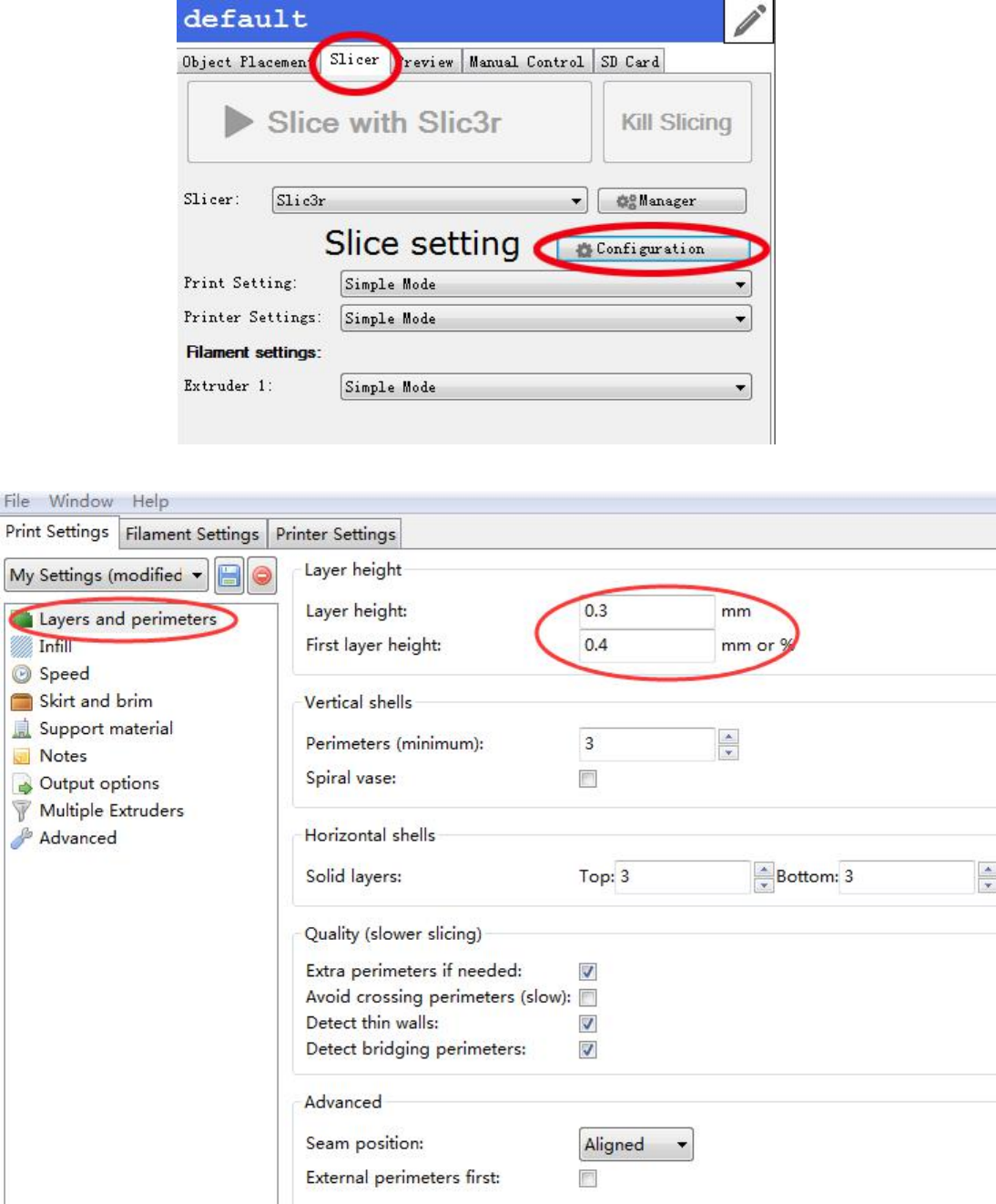Select the Support material icon
Screen dimensions: 996x1204
point(22,729)
